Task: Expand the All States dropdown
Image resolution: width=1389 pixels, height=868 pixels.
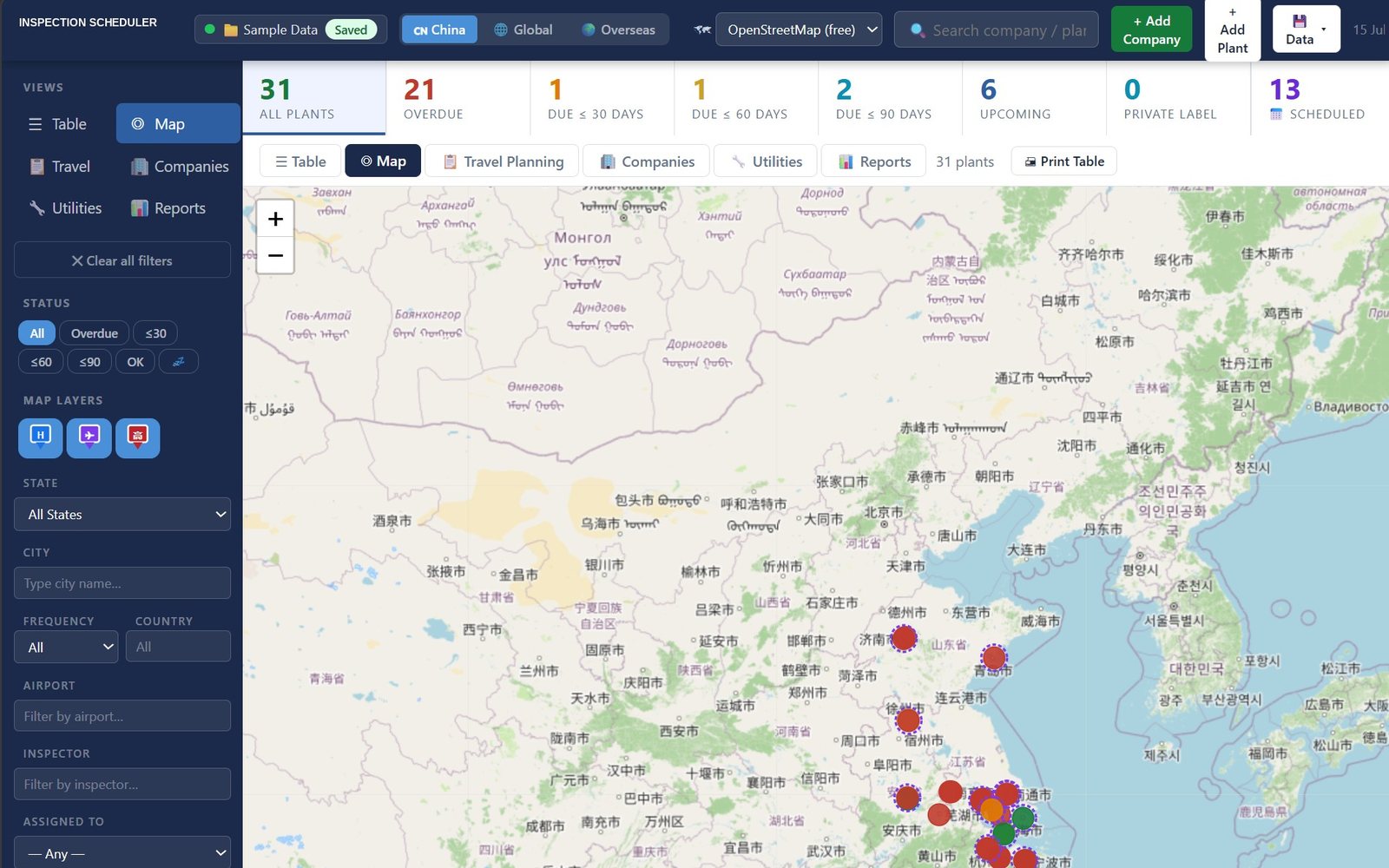Action: pyautogui.click(x=122, y=515)
